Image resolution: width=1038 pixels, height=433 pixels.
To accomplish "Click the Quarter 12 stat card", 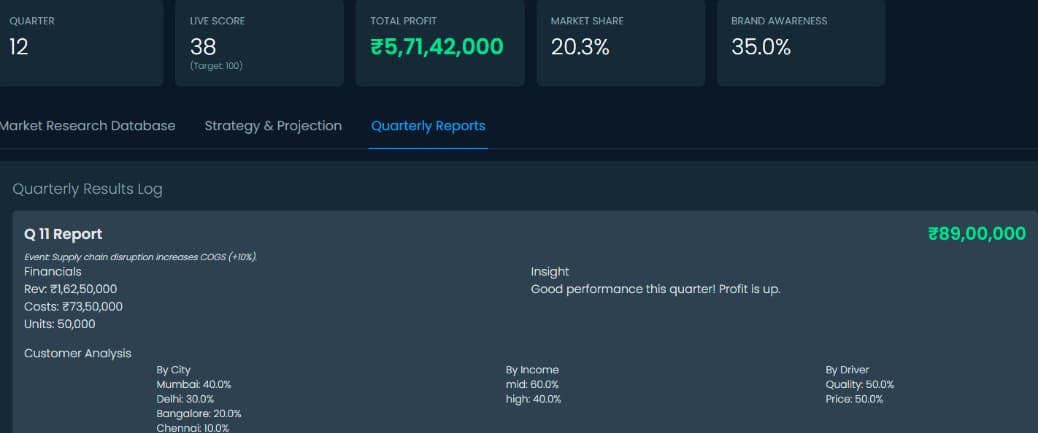I will point(81,42).
